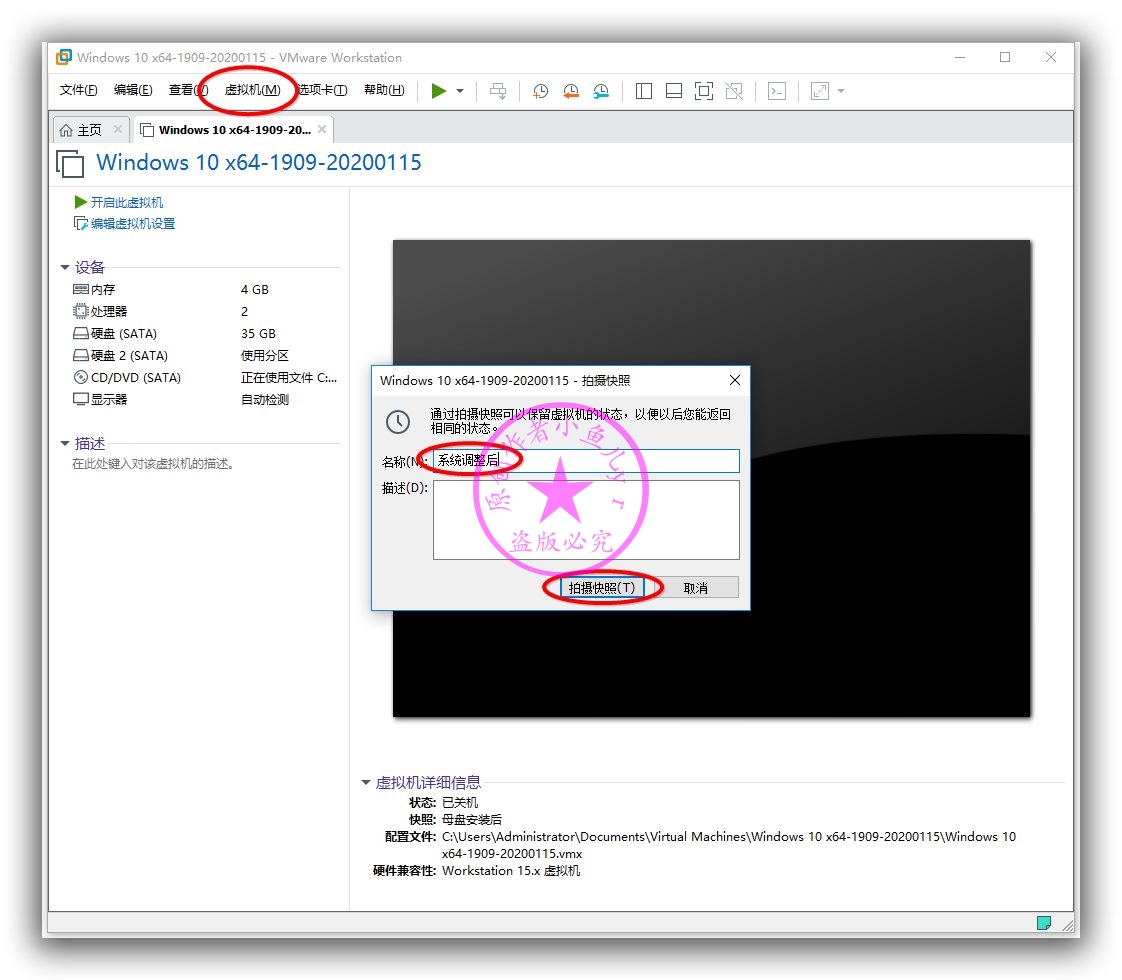Click the 正在使用文件 C:... value
The image size is (1122, 980).
click(x=289, y=378)
